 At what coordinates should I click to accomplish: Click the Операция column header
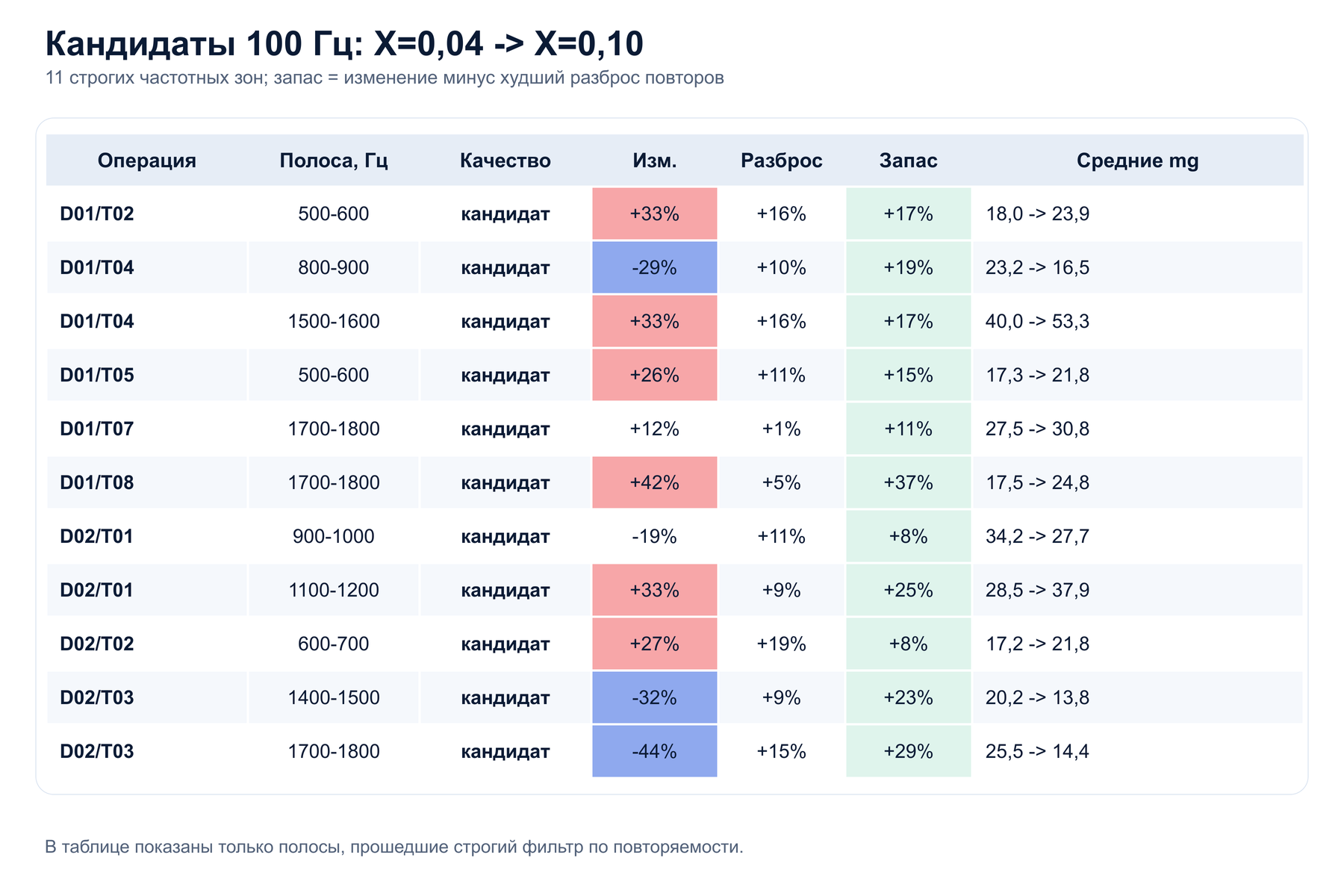(x=147, y=161)
